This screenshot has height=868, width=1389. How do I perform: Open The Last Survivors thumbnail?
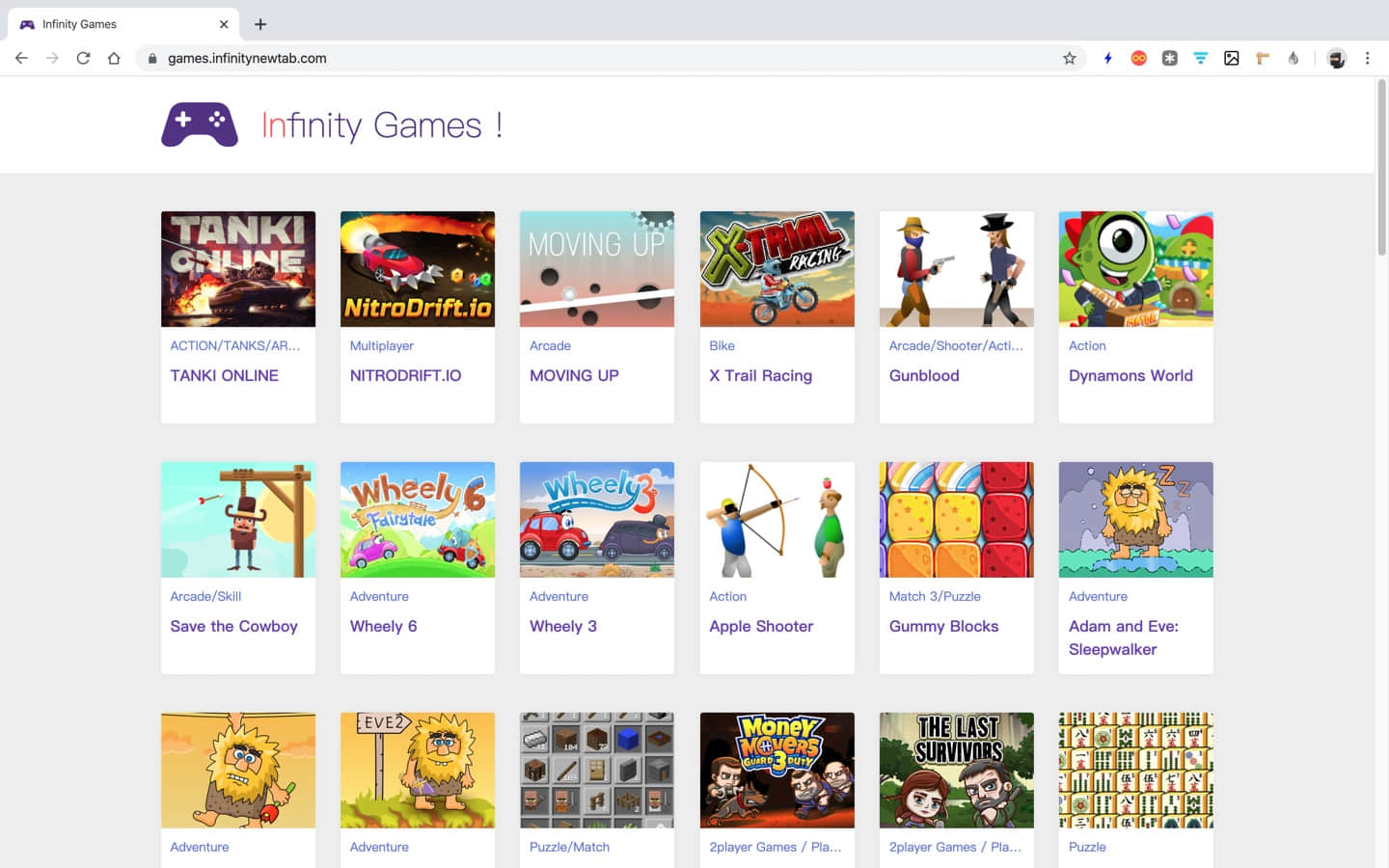[x=957, y=771]
